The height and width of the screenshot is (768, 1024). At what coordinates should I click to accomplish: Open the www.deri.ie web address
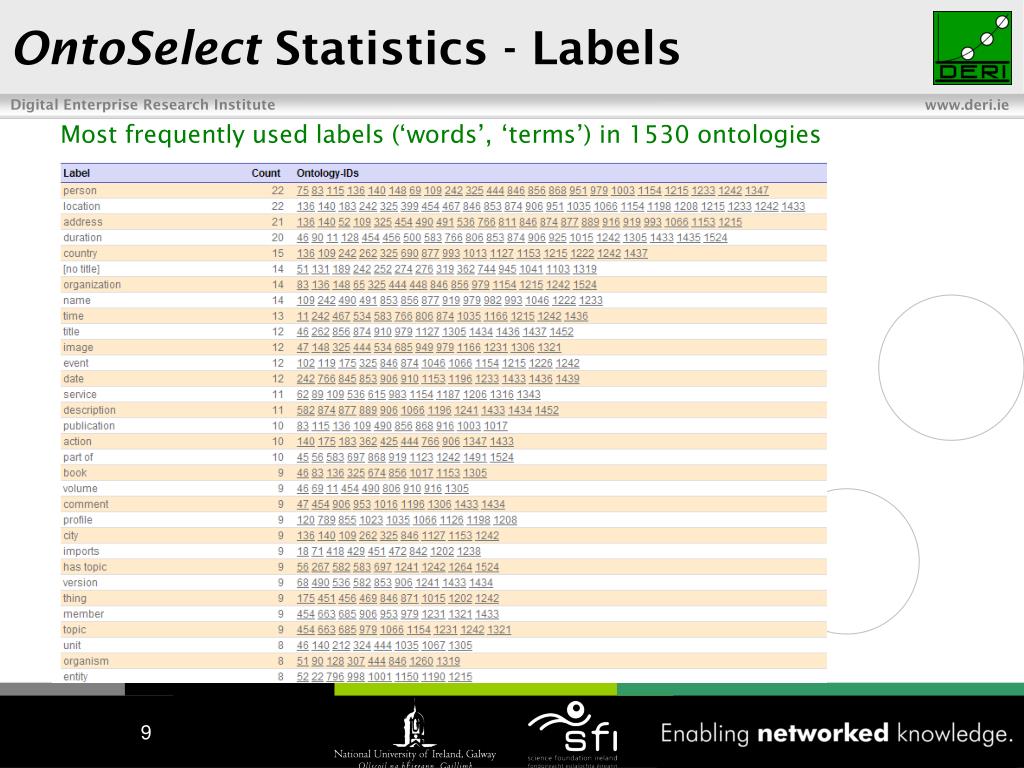967,104
